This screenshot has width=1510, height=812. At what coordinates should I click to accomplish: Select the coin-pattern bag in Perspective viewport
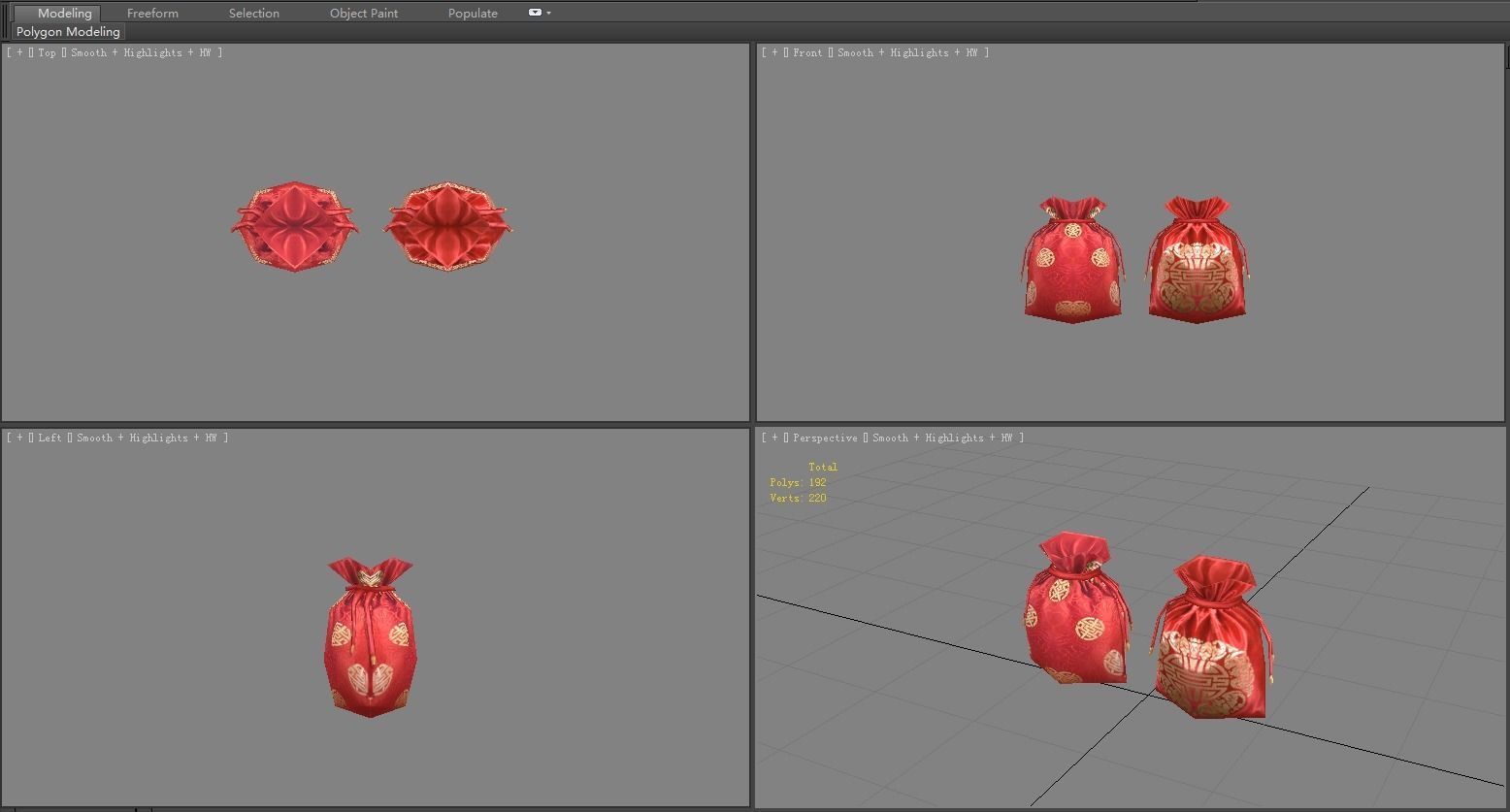(1077, 609)
